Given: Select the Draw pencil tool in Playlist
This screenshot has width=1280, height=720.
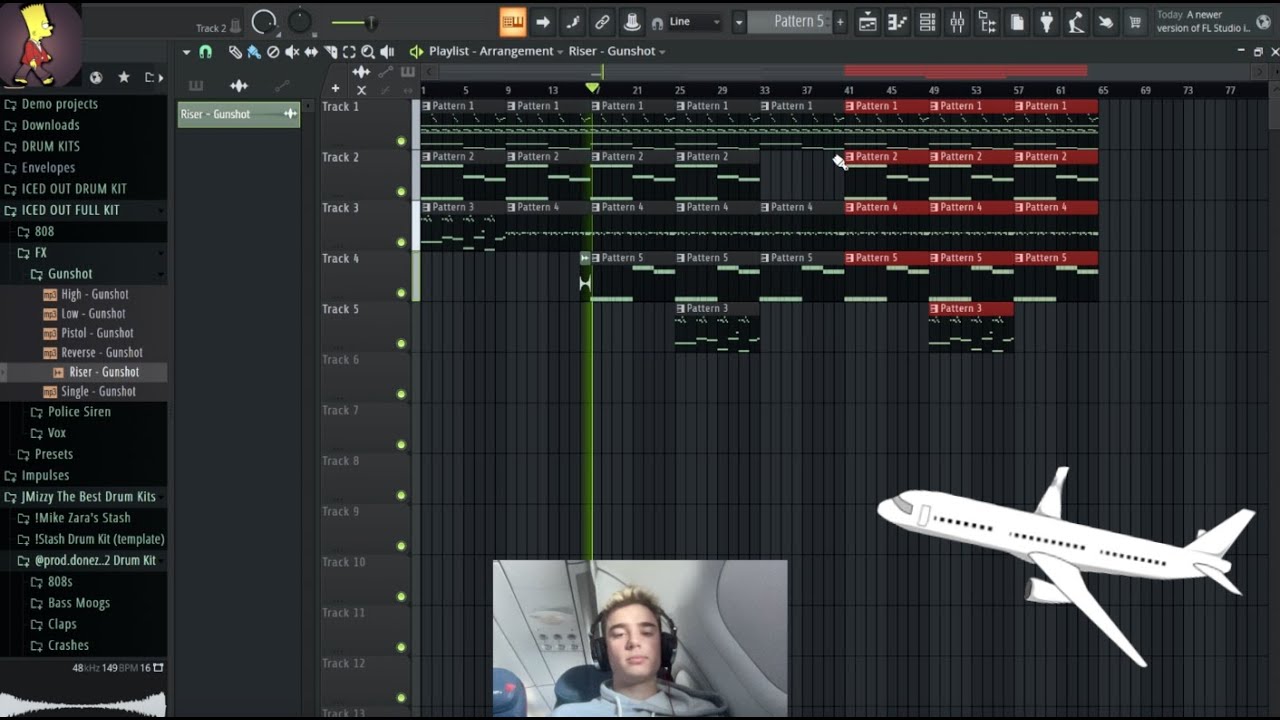Looking at the screenshot, I should tap(235, 52).
